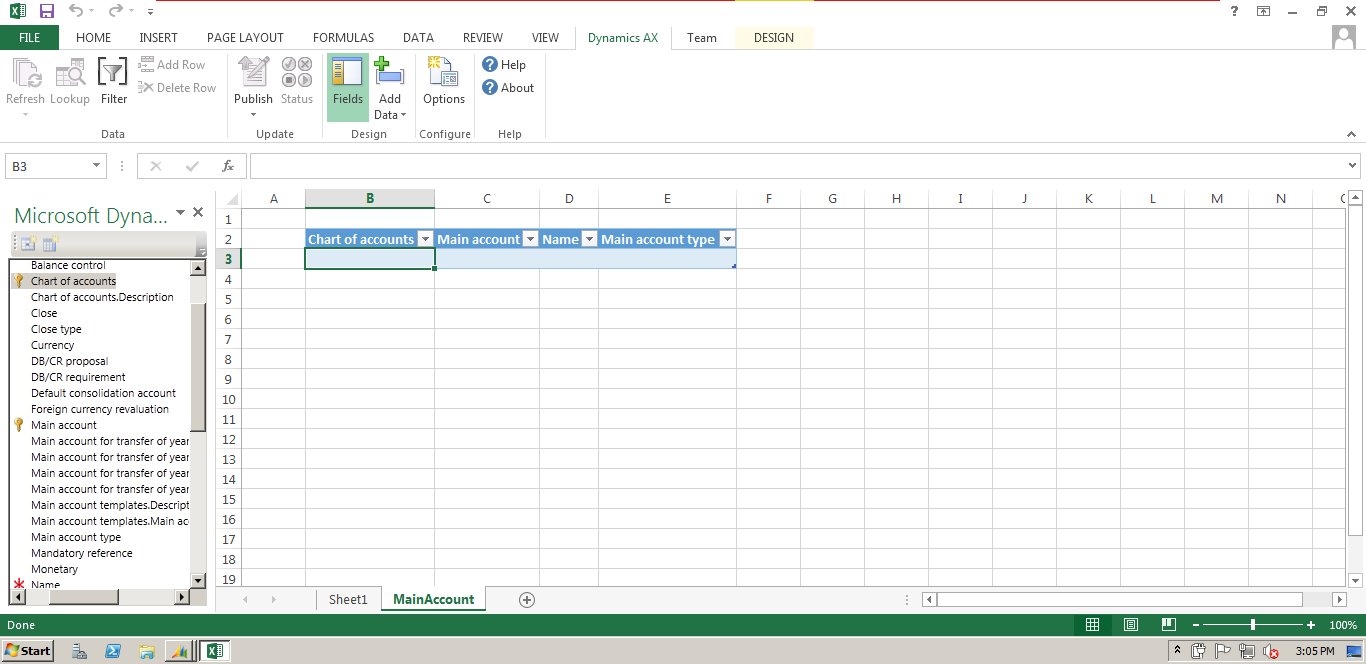Click the Delete Row button
Screen dimensions: 1366x664
click(177, 87)
